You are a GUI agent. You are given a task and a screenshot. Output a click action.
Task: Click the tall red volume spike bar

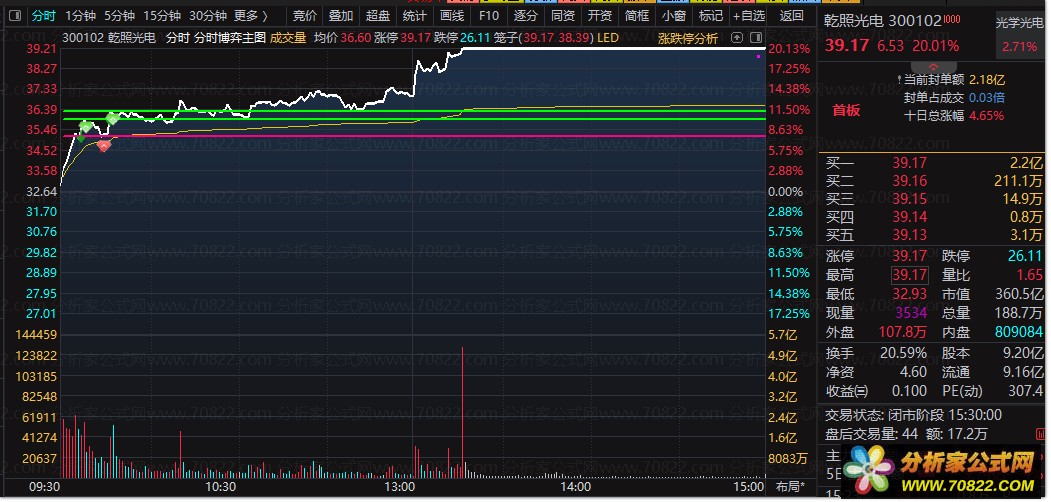(462, 411)
